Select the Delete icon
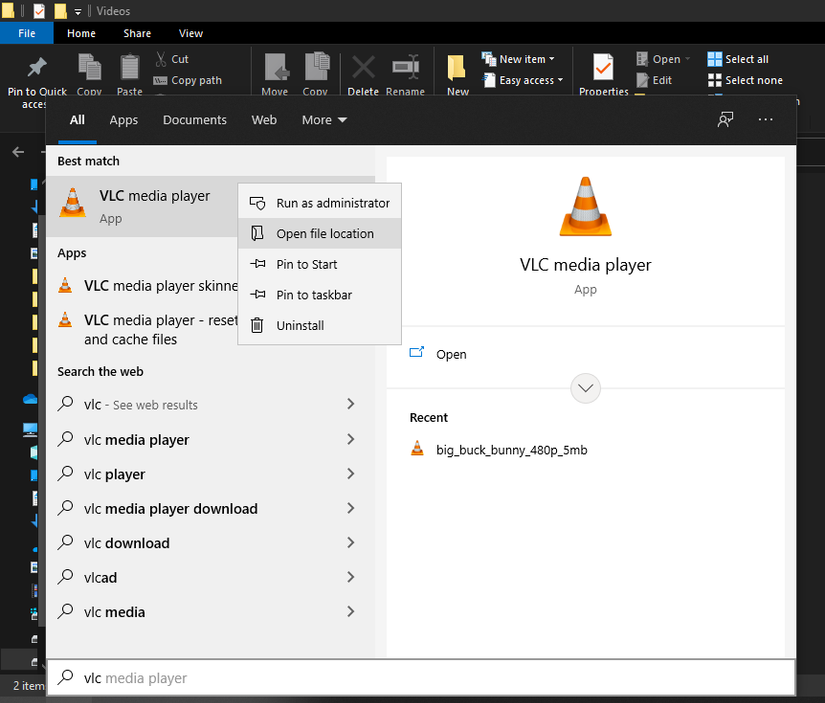Screen dimensions: 825x703 (362, 70)
